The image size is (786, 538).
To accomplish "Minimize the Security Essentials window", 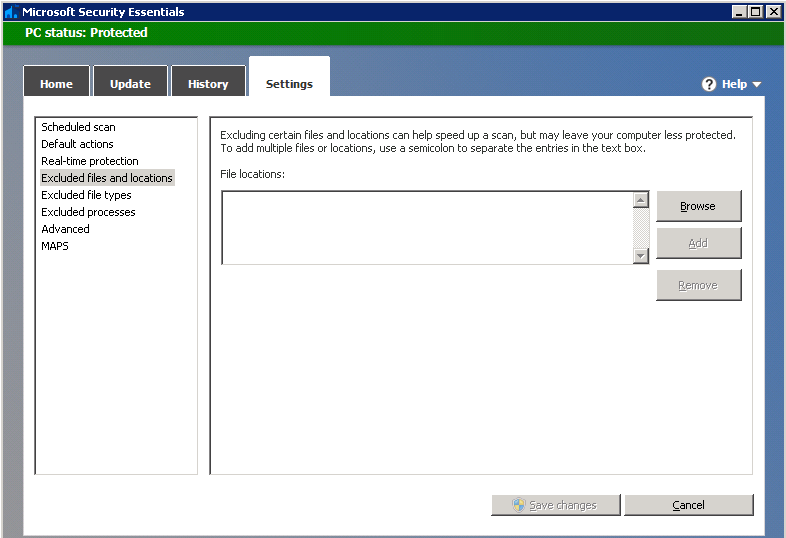I will click(x=739, y=12).
